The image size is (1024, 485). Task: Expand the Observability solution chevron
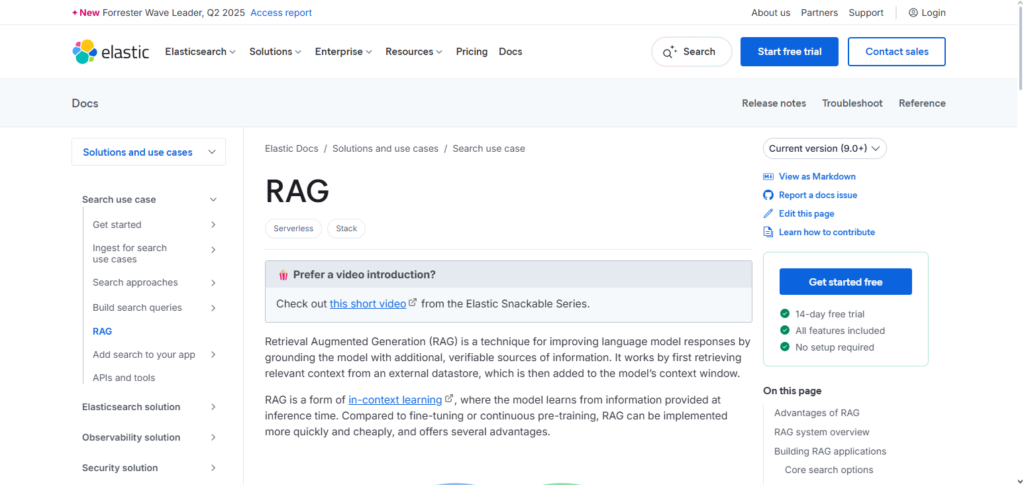213,437
